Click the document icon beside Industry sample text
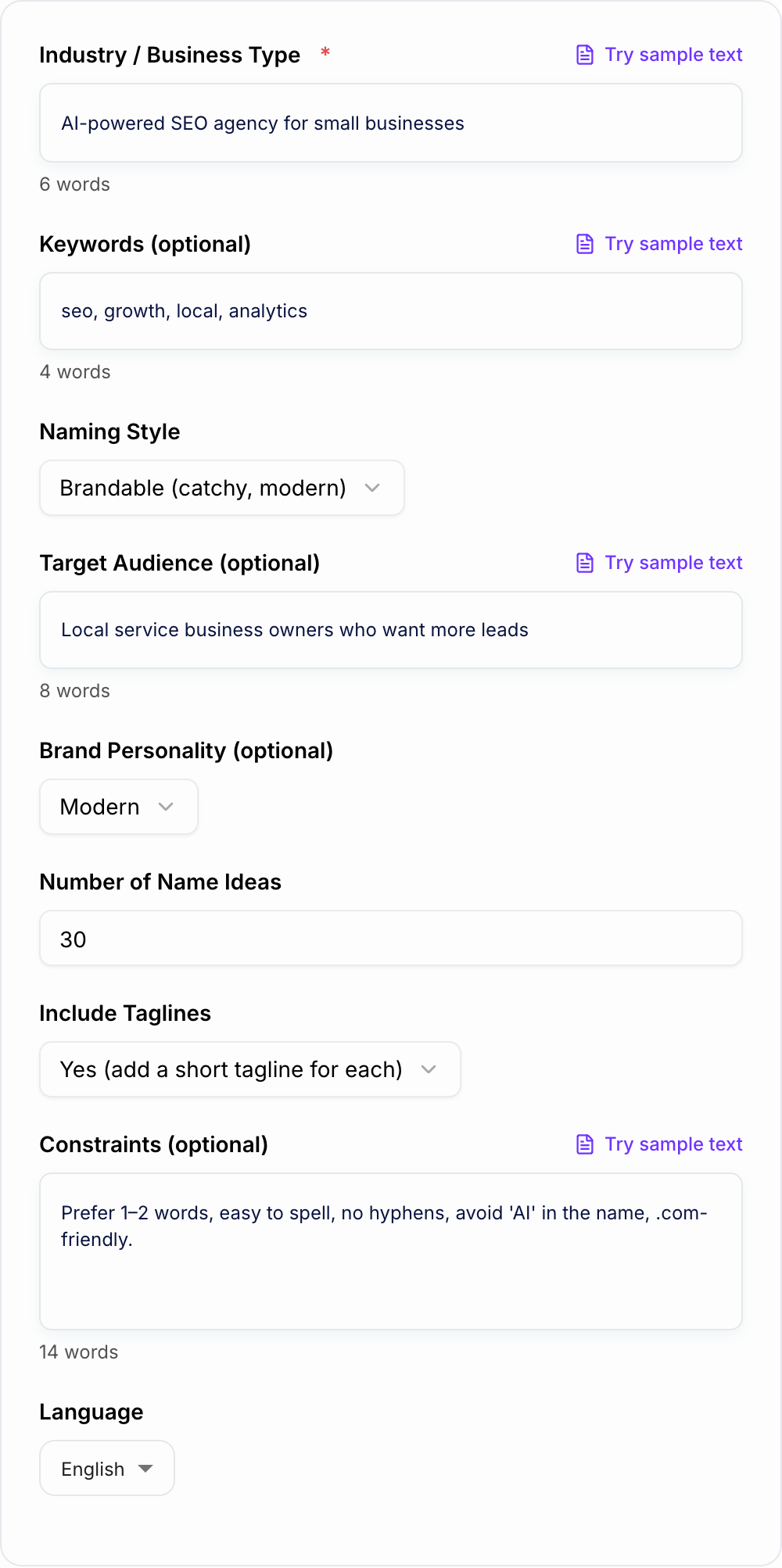Screen dimensions: 782x1568 pyautogui.click(x=585, y=55)
